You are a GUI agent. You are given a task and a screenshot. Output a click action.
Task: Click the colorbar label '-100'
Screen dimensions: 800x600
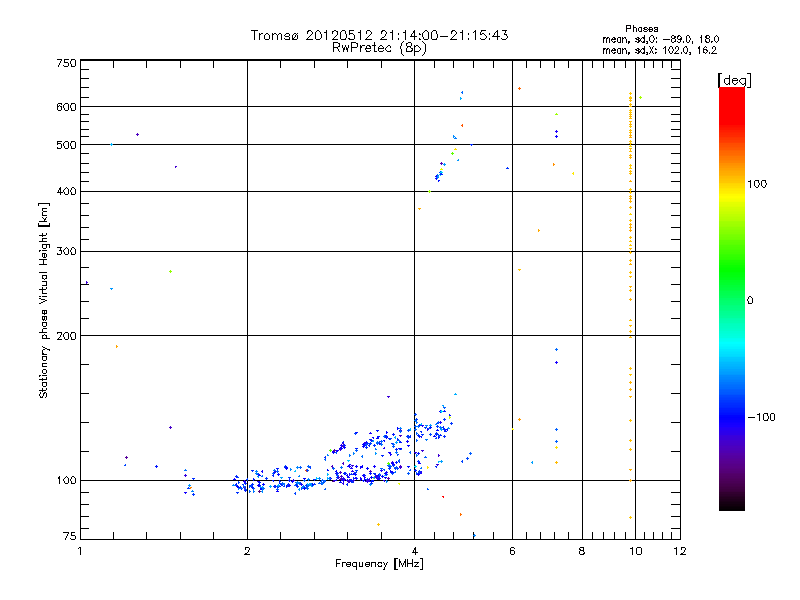(762, 417)
